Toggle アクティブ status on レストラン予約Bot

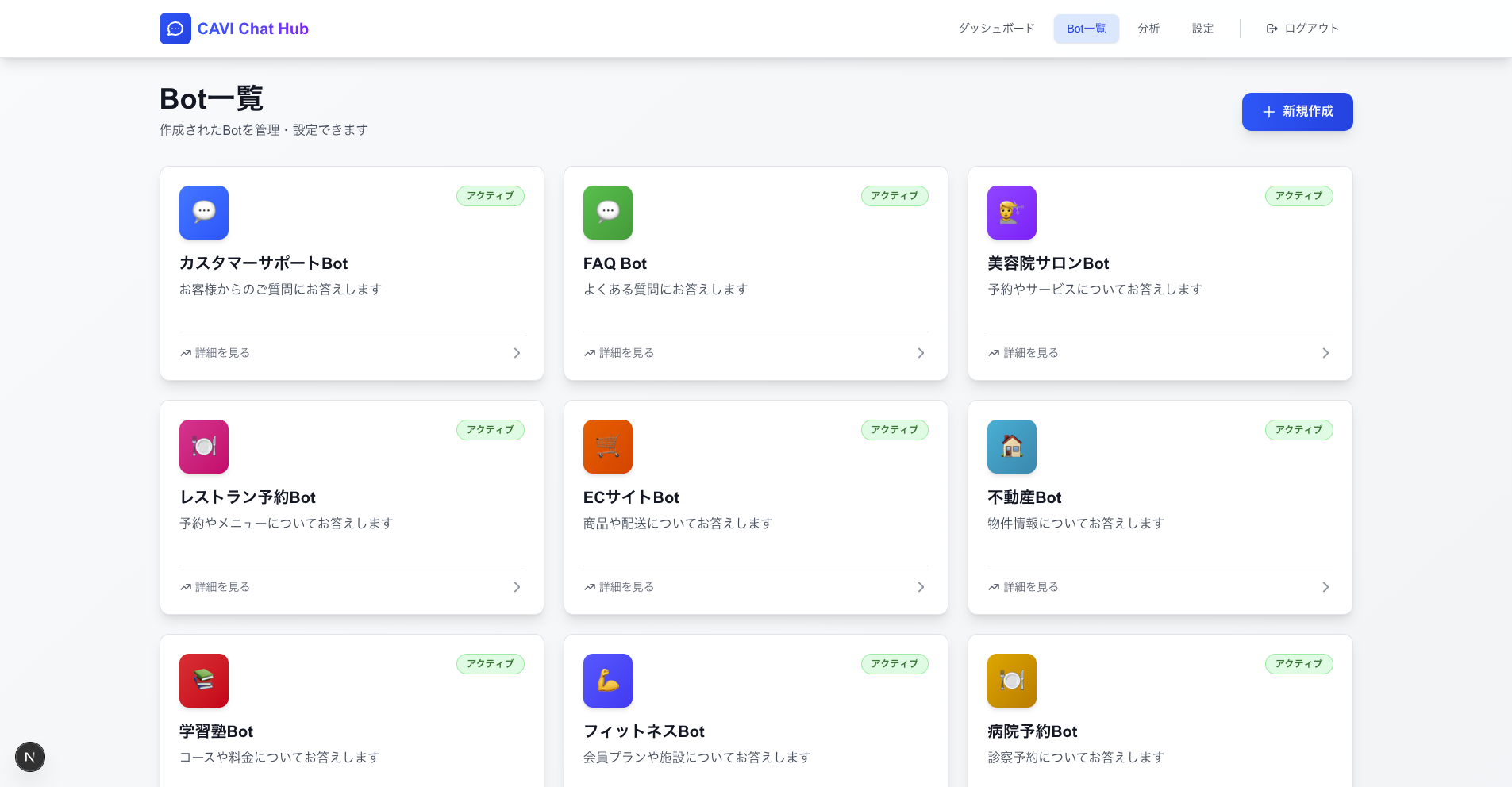pyautogui.click(x=491, y=430)
